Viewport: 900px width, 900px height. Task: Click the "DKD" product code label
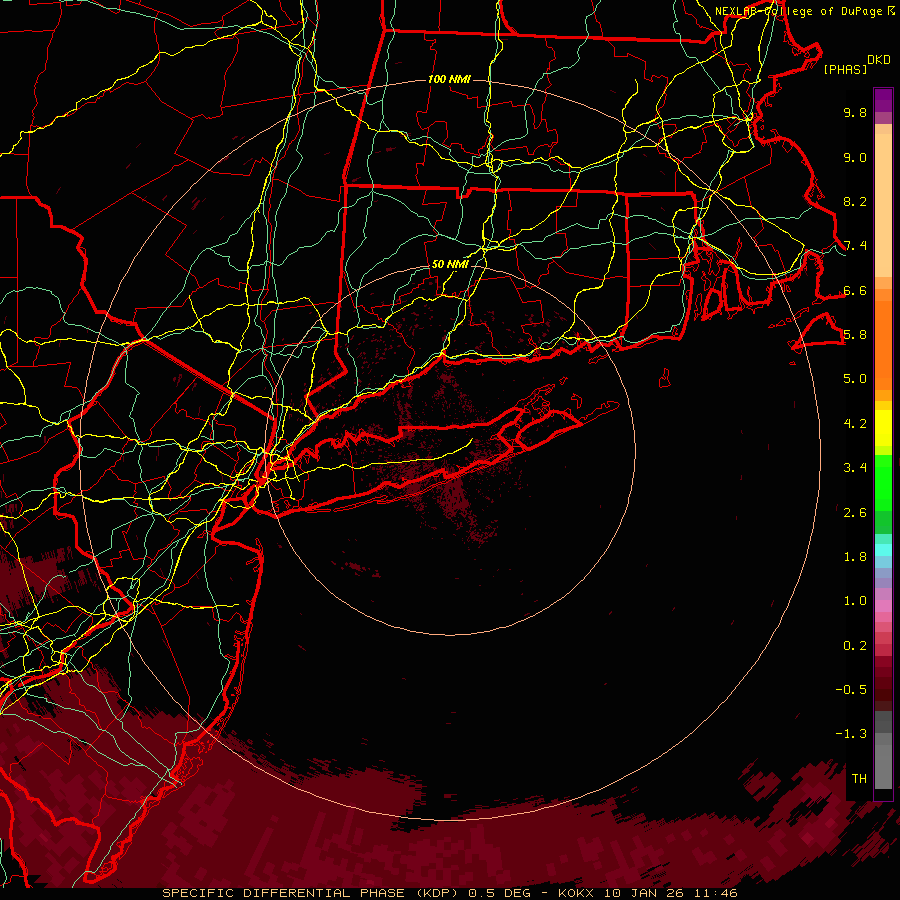click(x=879, y=60)
